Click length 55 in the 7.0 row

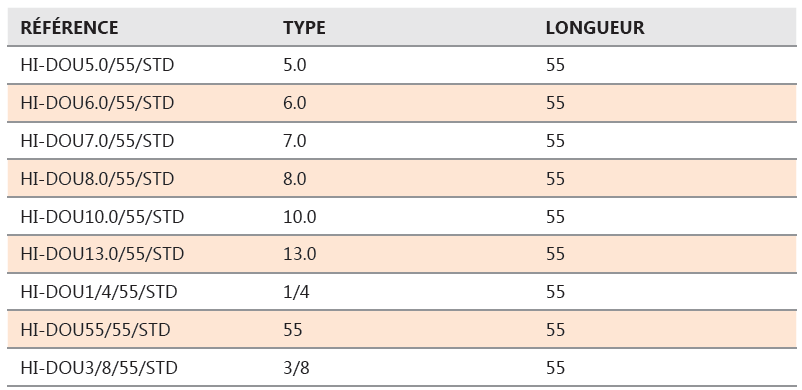pos(555,141)
